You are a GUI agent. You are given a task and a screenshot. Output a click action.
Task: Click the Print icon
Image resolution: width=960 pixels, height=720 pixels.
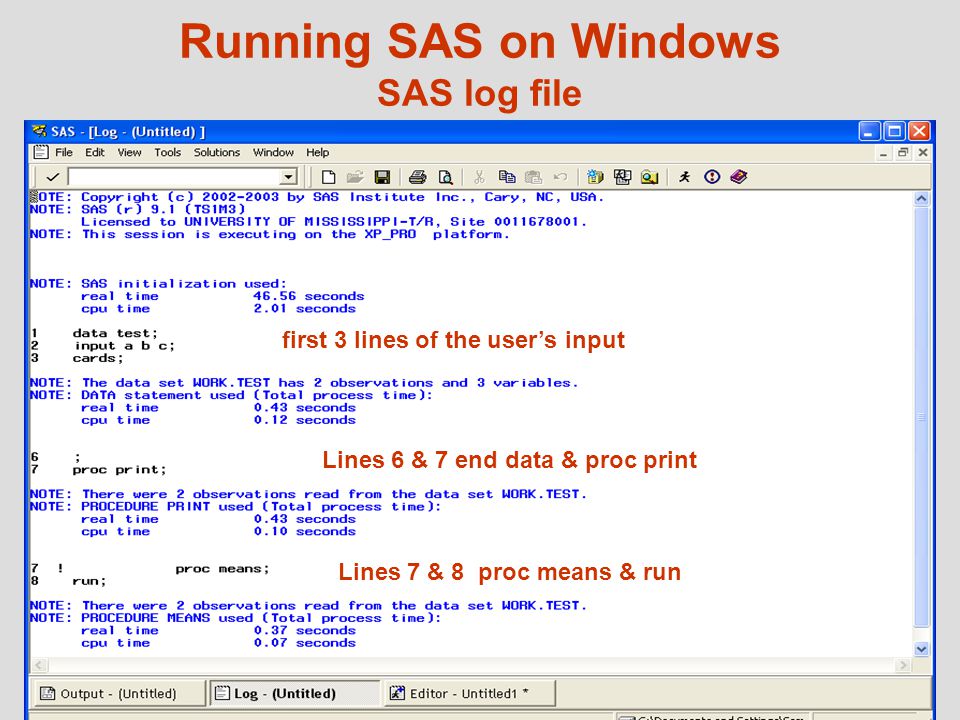(x=418, y=178)
